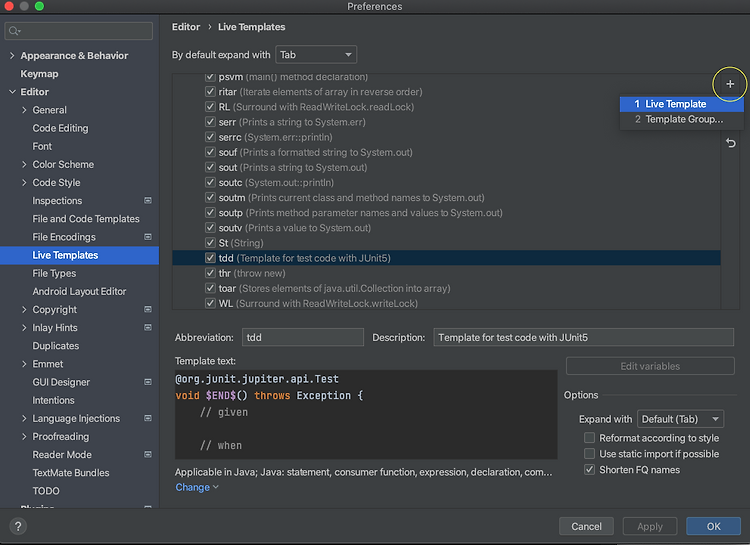
Task: Click the Change link for applicable contexts
Action: [x=196, y=488]
